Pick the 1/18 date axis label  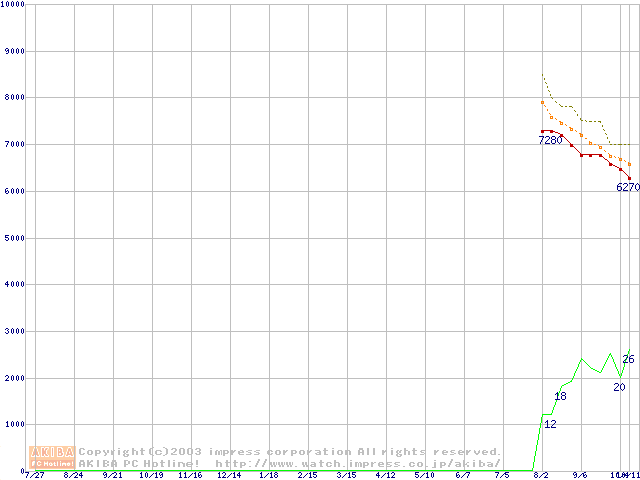click(268, 475)
